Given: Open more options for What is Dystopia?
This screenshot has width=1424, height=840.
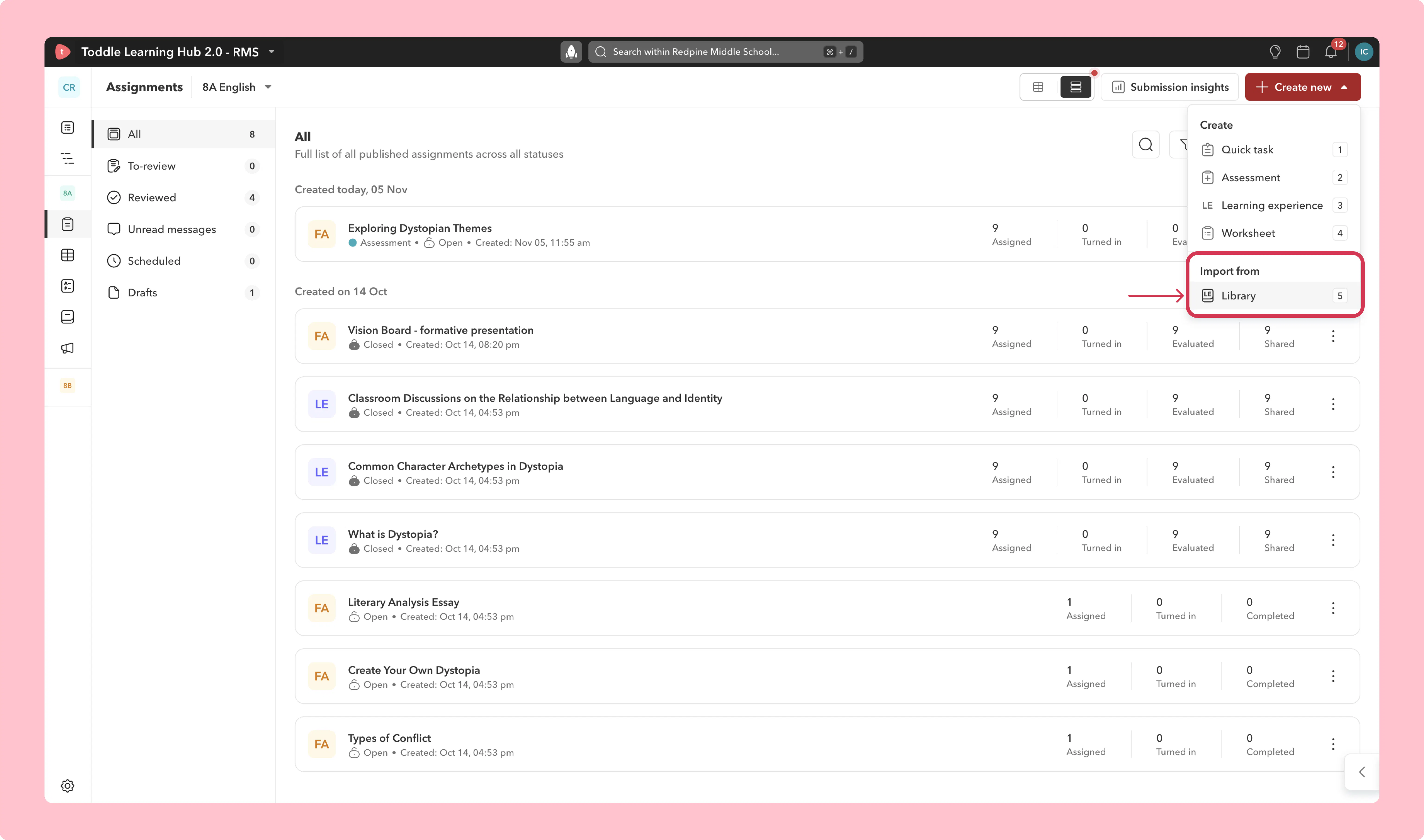Looking at the screenshot, I should tap(1333, 540).
